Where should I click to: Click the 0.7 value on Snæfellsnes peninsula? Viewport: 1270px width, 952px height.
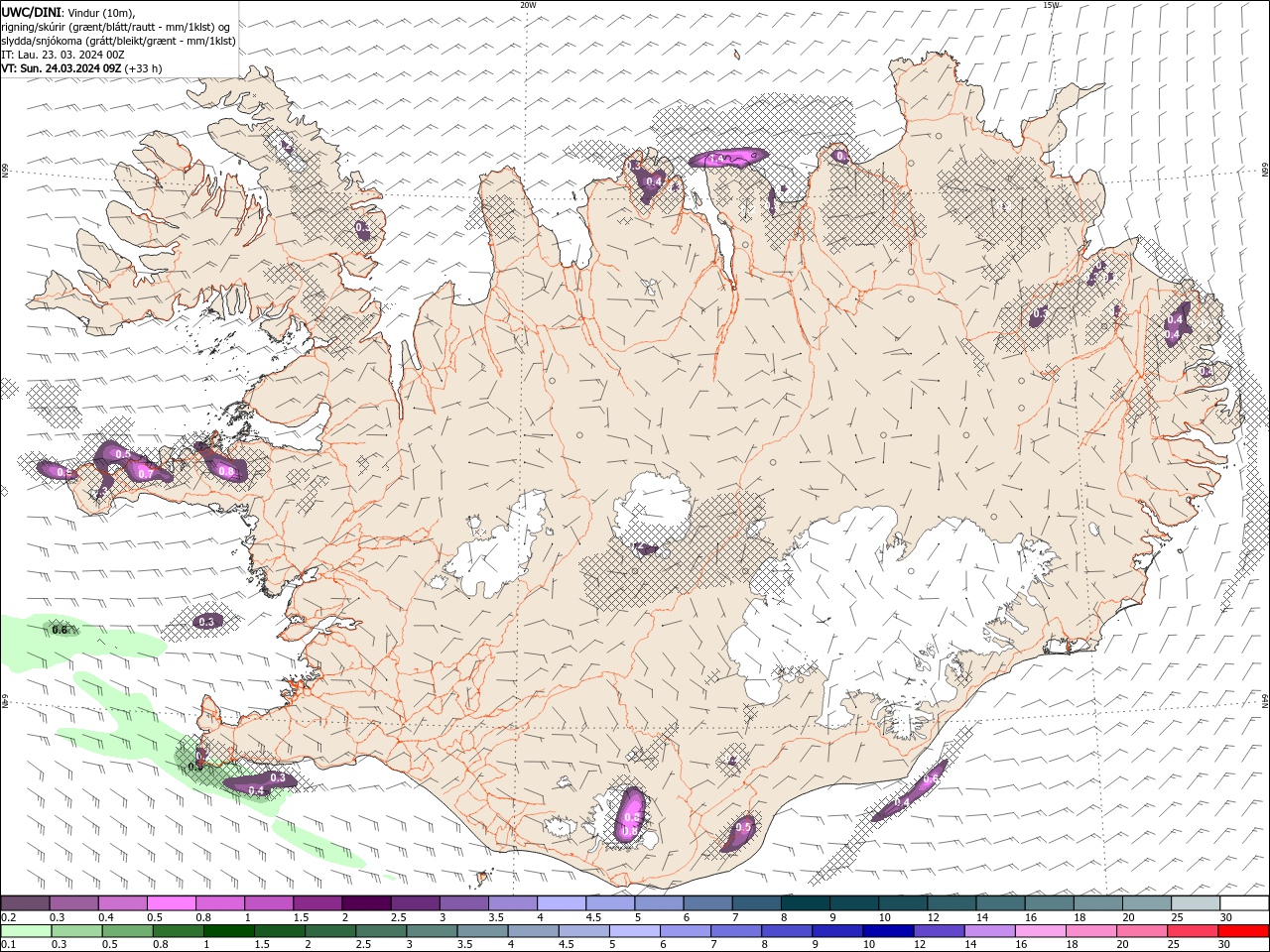click(145, 474)
